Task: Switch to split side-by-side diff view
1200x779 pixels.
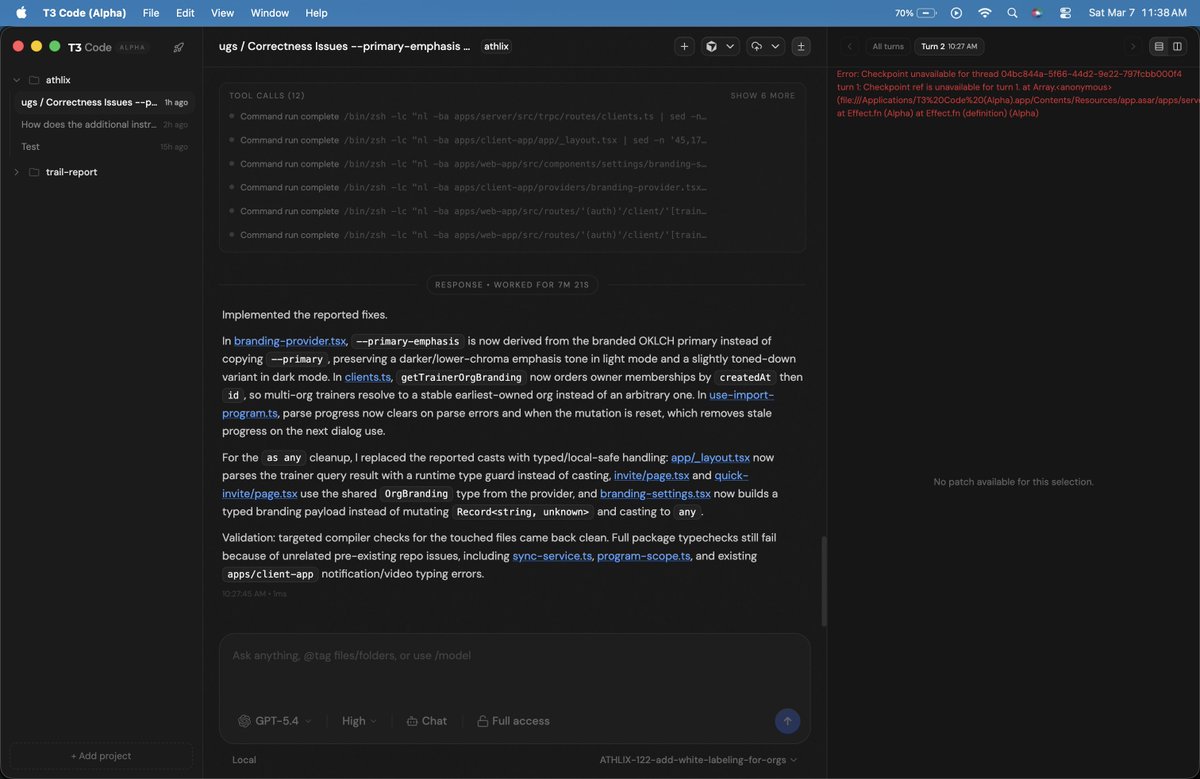Action: 1178,46
